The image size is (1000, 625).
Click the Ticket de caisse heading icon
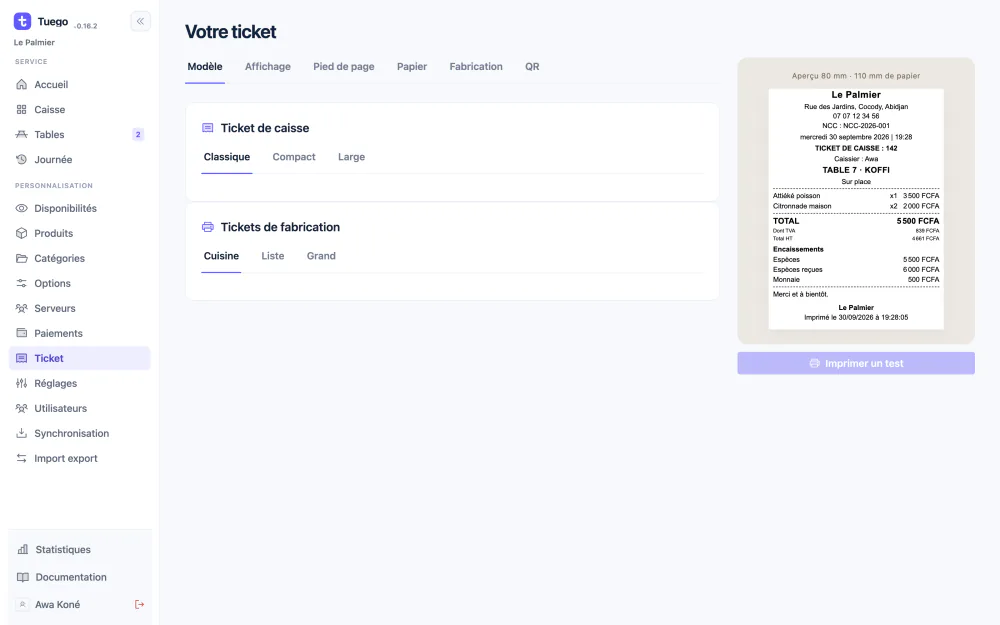click(207, 128)
